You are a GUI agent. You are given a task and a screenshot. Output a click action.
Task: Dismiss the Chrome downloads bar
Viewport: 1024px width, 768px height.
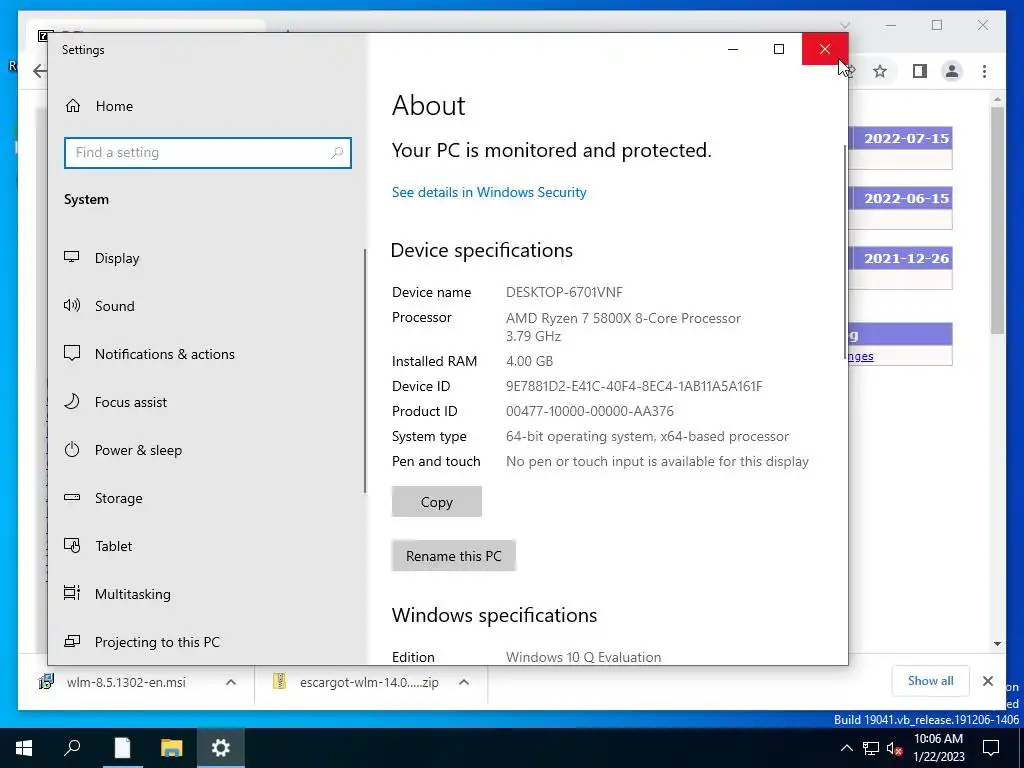click(x=987, y=681)
